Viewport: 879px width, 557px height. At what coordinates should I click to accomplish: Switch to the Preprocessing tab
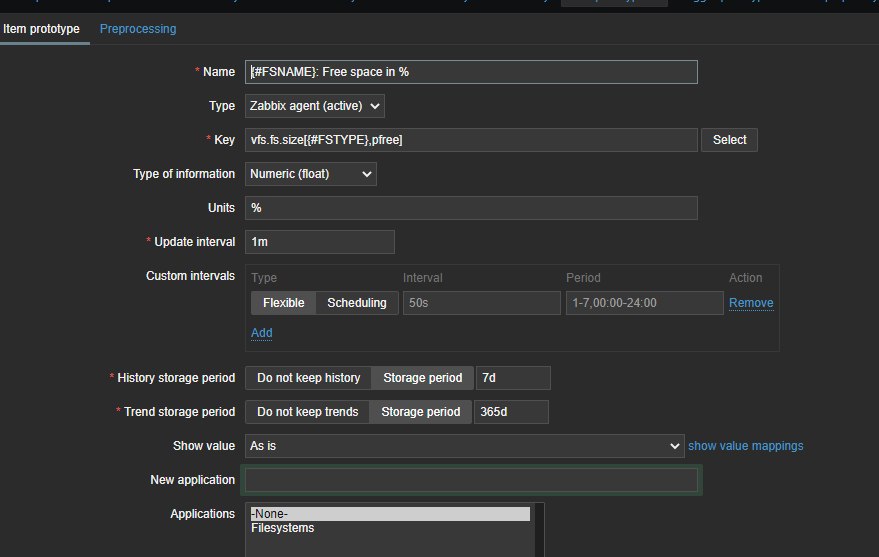[138, 29]
